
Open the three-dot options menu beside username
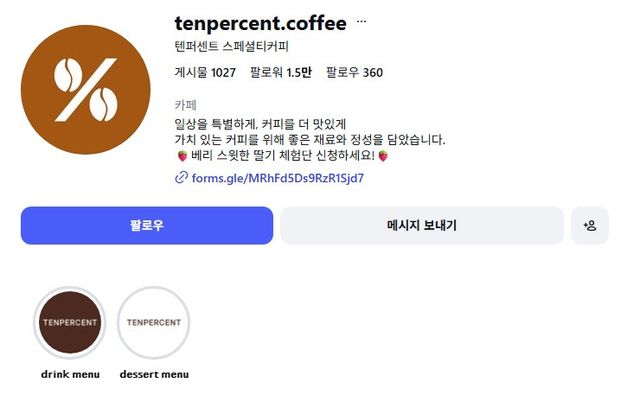pyautogui.click(x=362, y=21)
